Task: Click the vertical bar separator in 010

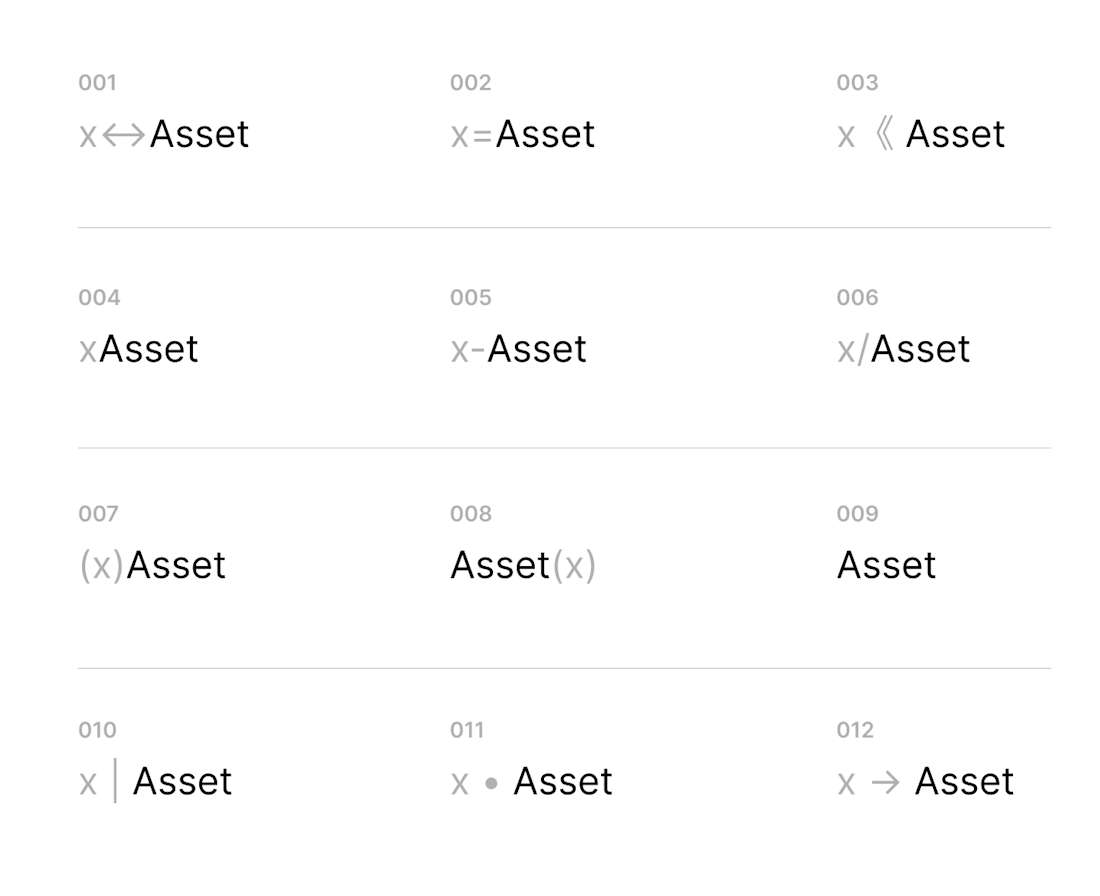Action: [115, 780]
